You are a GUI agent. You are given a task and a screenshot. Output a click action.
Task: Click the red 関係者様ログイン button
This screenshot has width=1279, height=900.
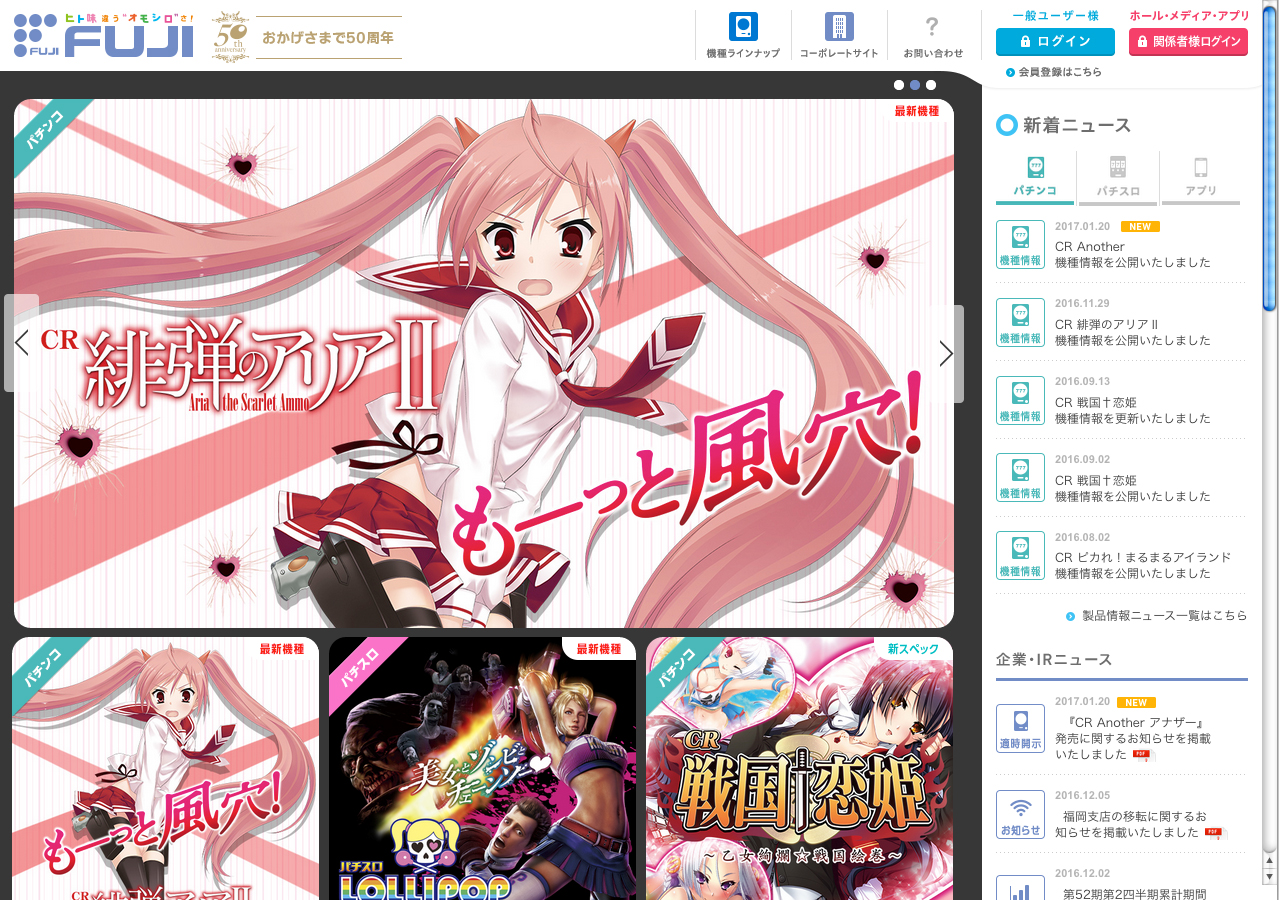tap(1188, 42)
